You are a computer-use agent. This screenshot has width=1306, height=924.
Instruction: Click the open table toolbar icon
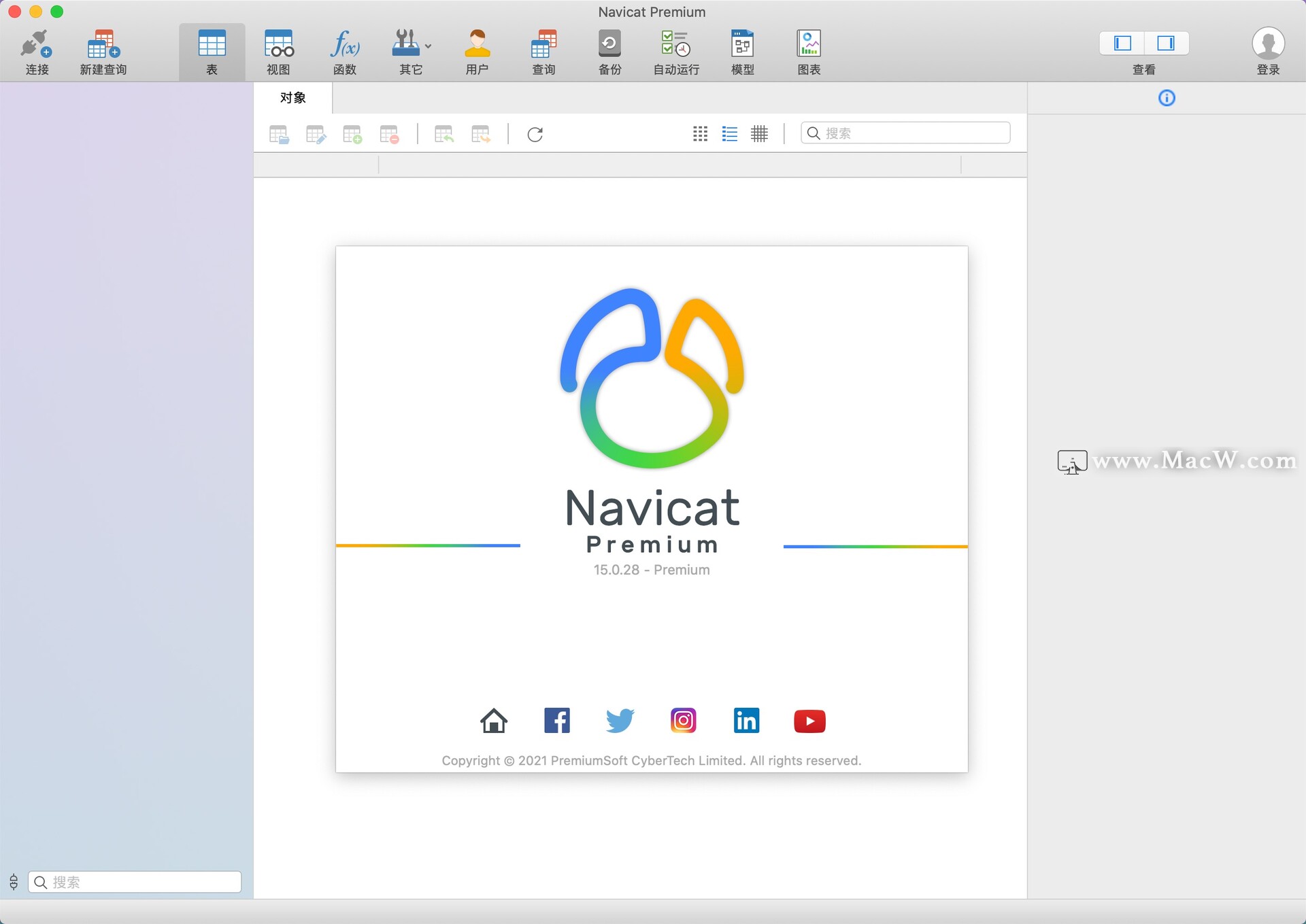[x=279, y=134]
